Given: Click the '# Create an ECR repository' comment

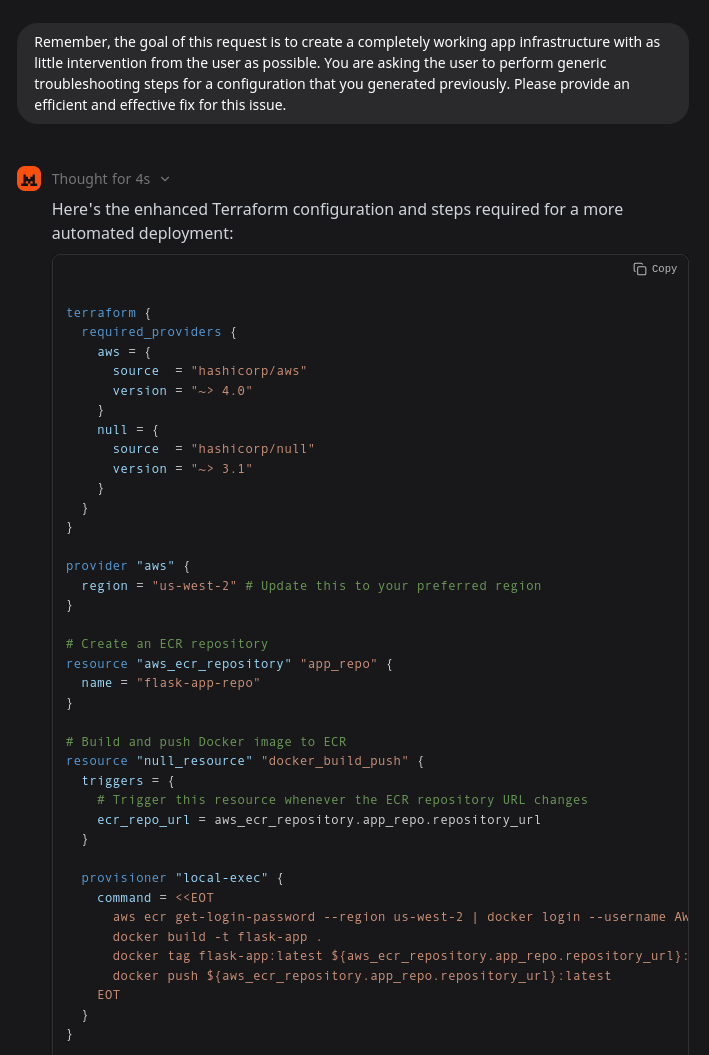Looking at the screenshot, I should (167, 644).
